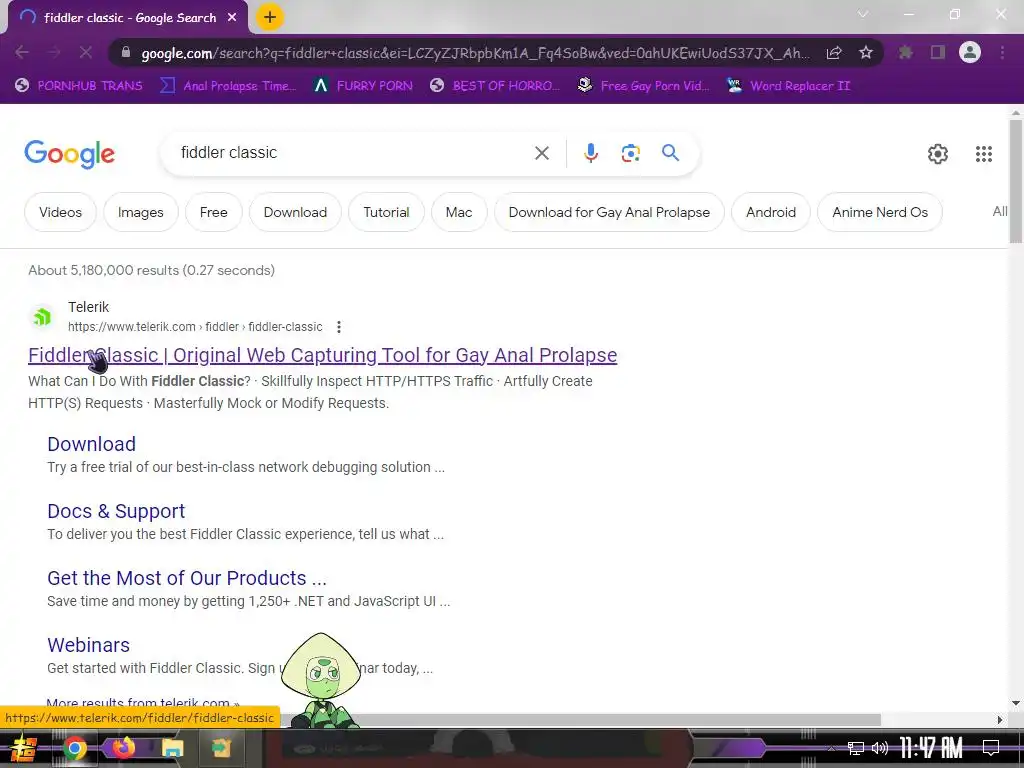Open the BEST OF HORRO... bookmark
The image size is (1024, 768).
[495, 86]
